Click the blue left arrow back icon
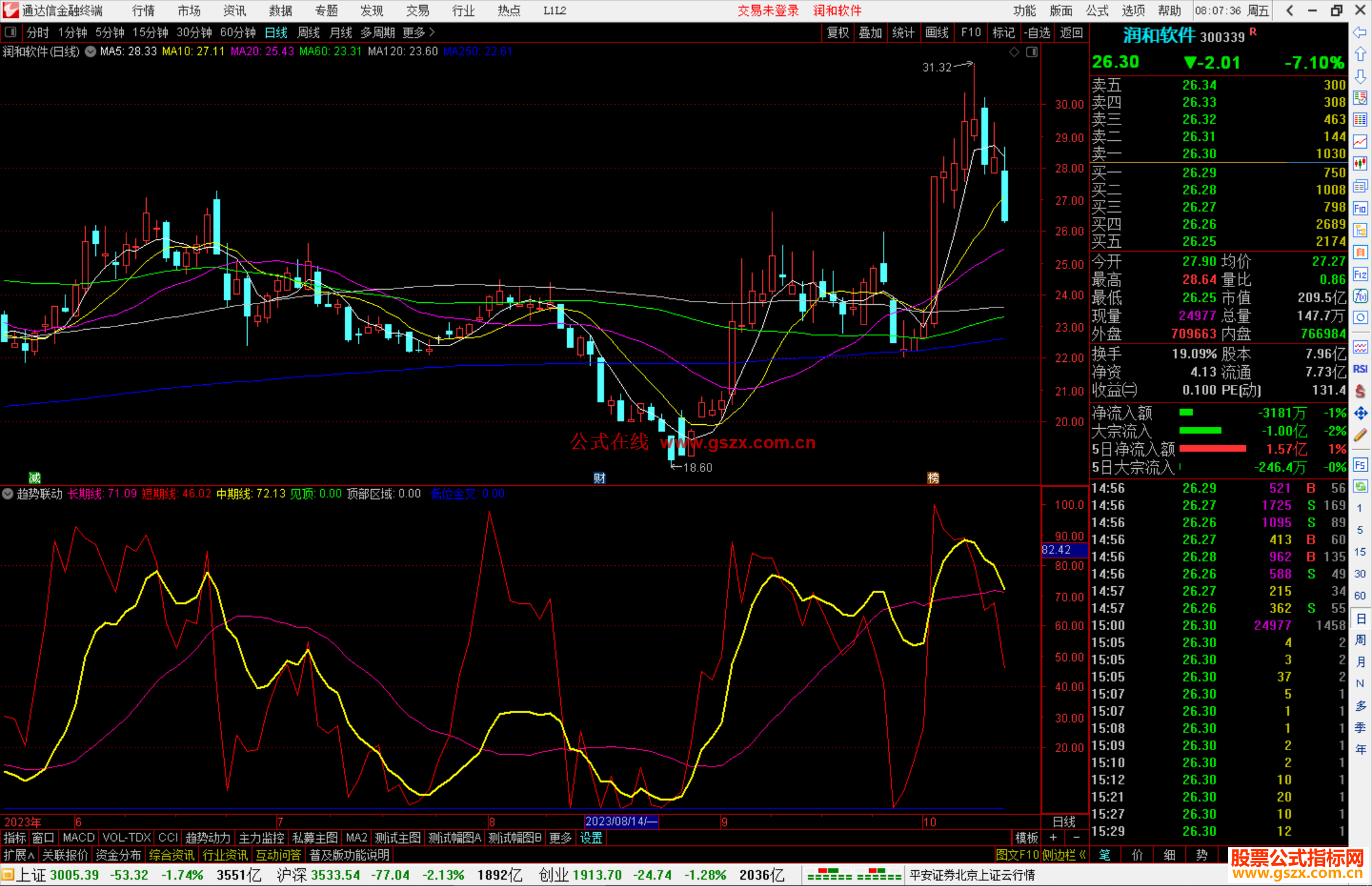1372x886 pixels. pos(1360,32)
